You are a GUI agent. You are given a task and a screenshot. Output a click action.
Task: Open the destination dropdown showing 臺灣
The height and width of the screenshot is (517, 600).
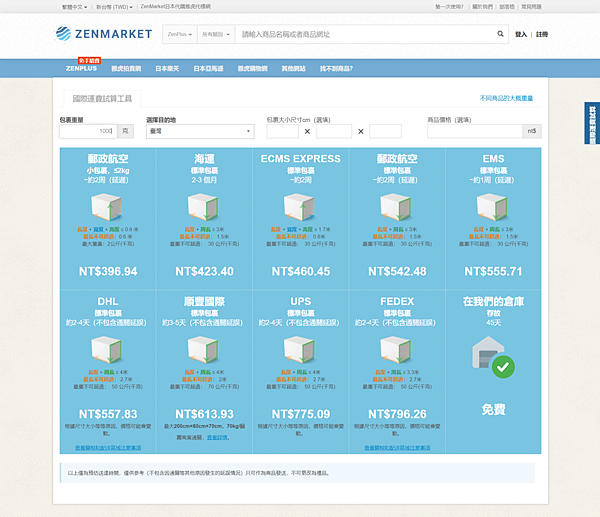click(200, 131)
